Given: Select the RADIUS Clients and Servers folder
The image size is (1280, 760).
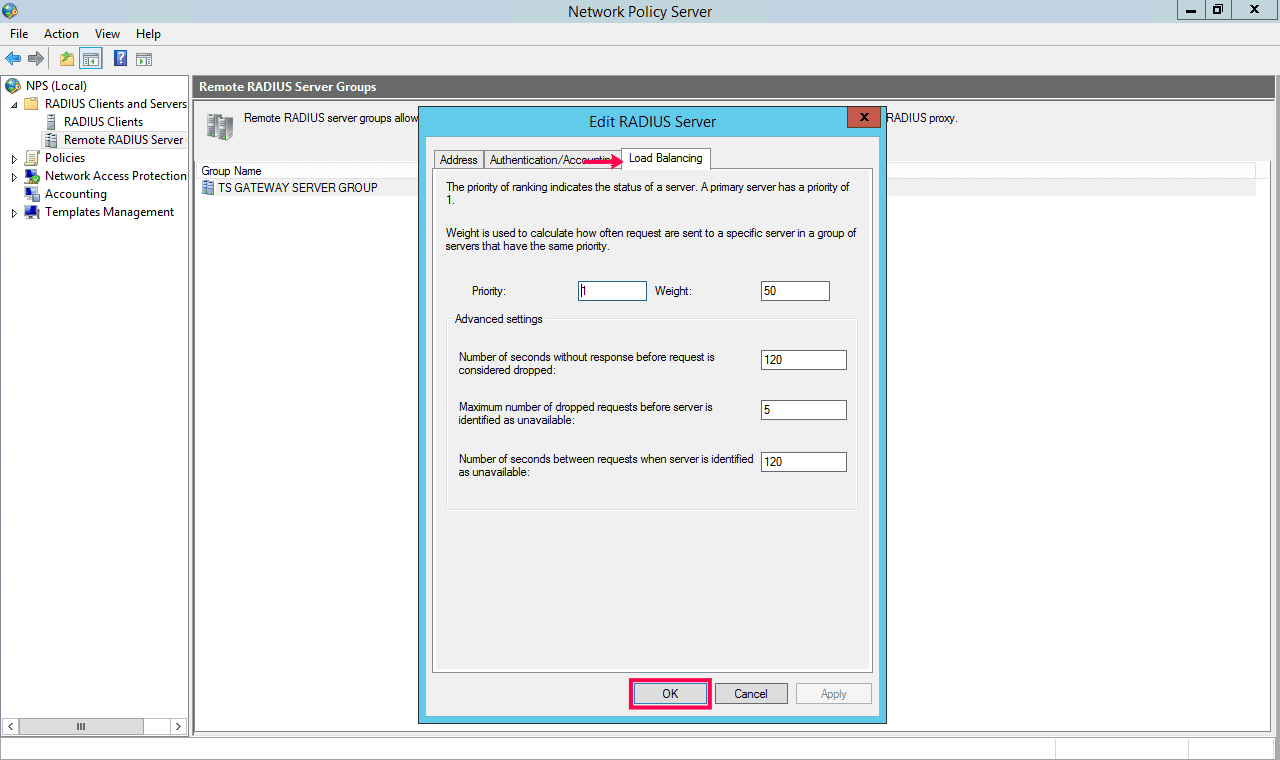Looking at the screenshot, I should 116,104.
